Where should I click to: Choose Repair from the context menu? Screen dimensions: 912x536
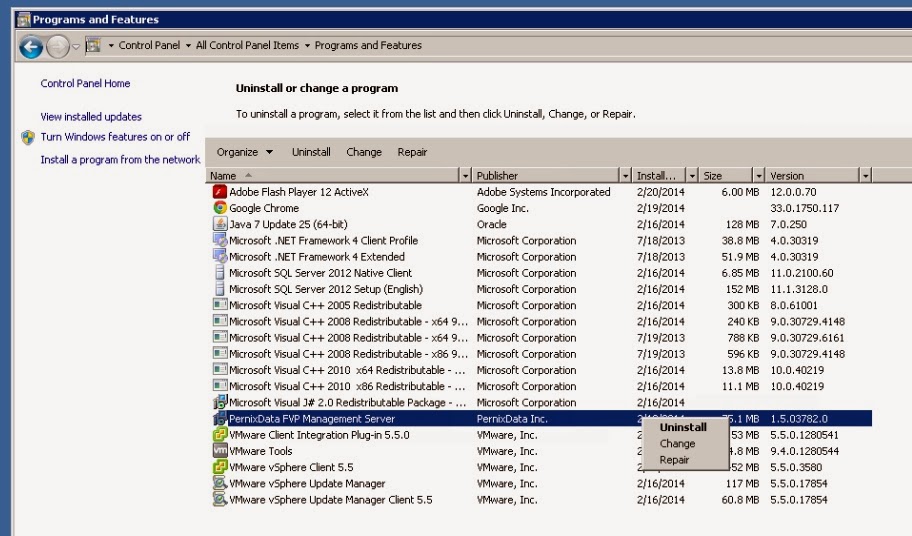click(675, 460)
